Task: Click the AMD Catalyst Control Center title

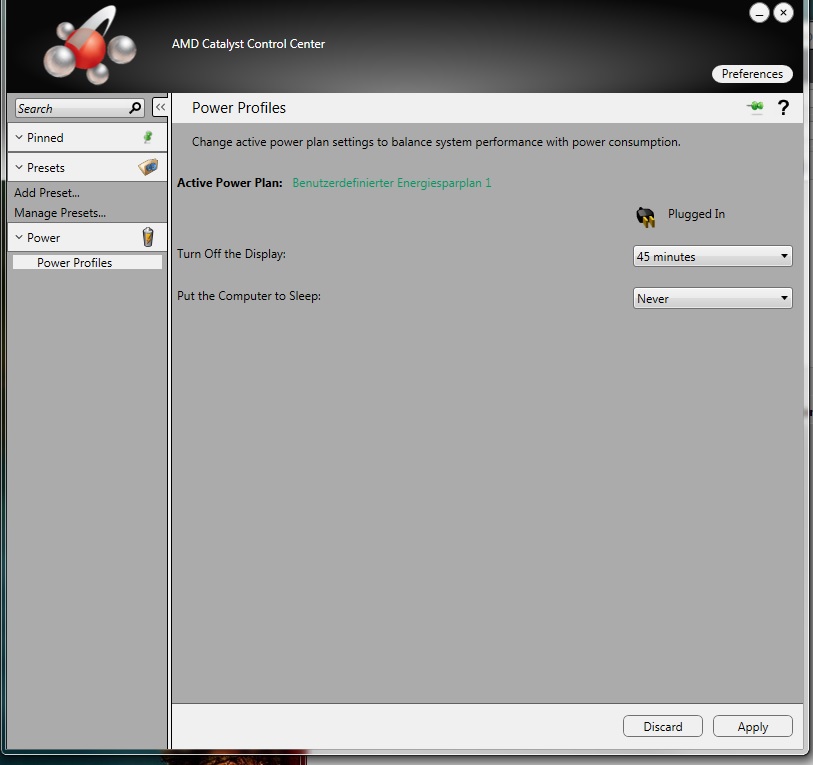Action: click(248, 44)
